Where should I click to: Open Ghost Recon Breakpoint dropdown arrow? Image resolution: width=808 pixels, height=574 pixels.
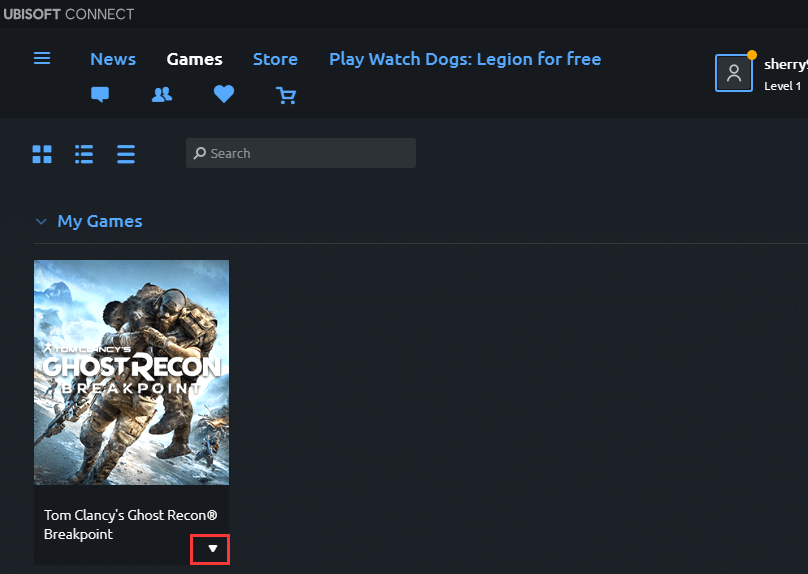tap(212, 549)
